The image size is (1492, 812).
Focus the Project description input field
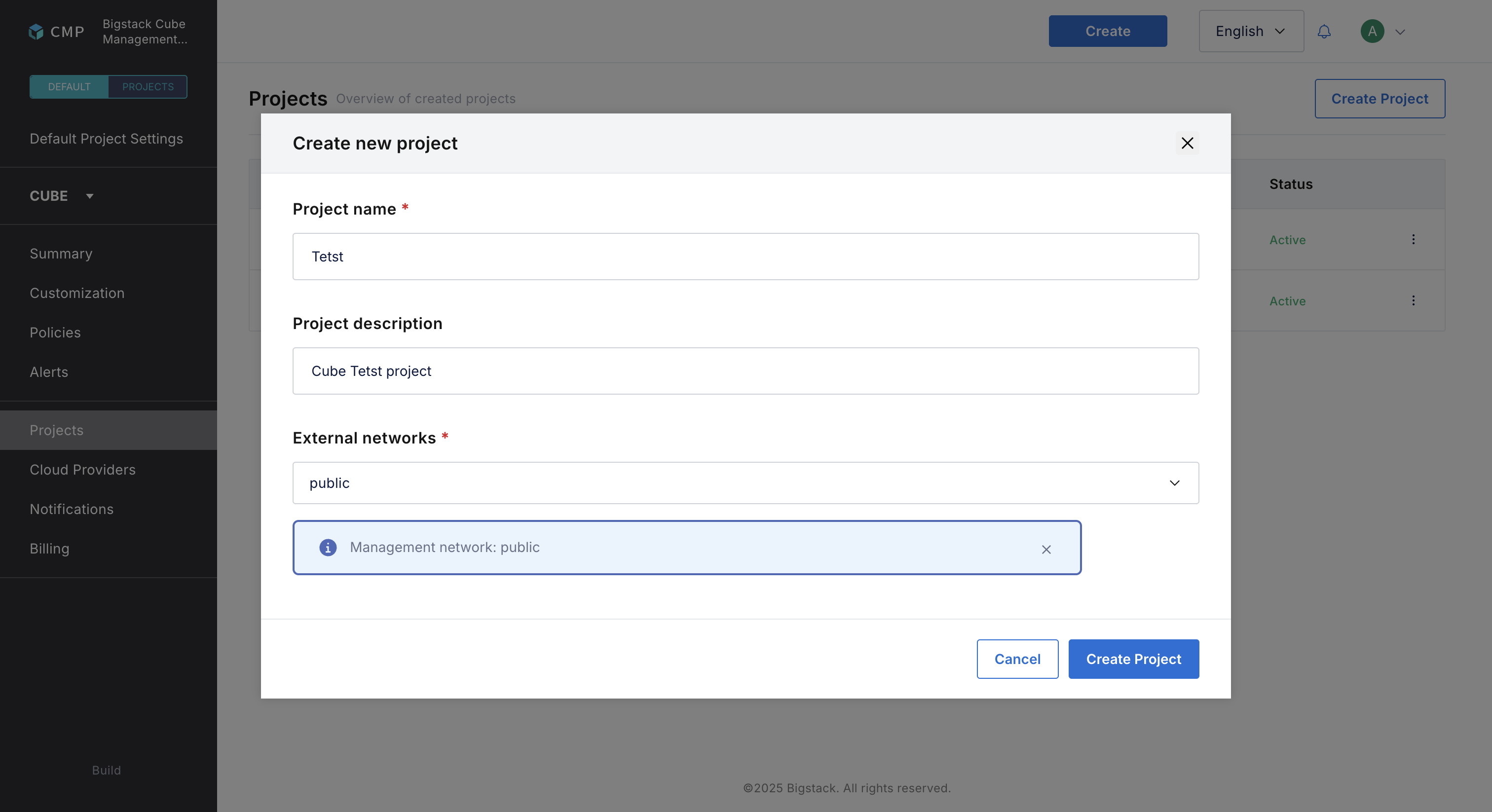tap(746, 371)
